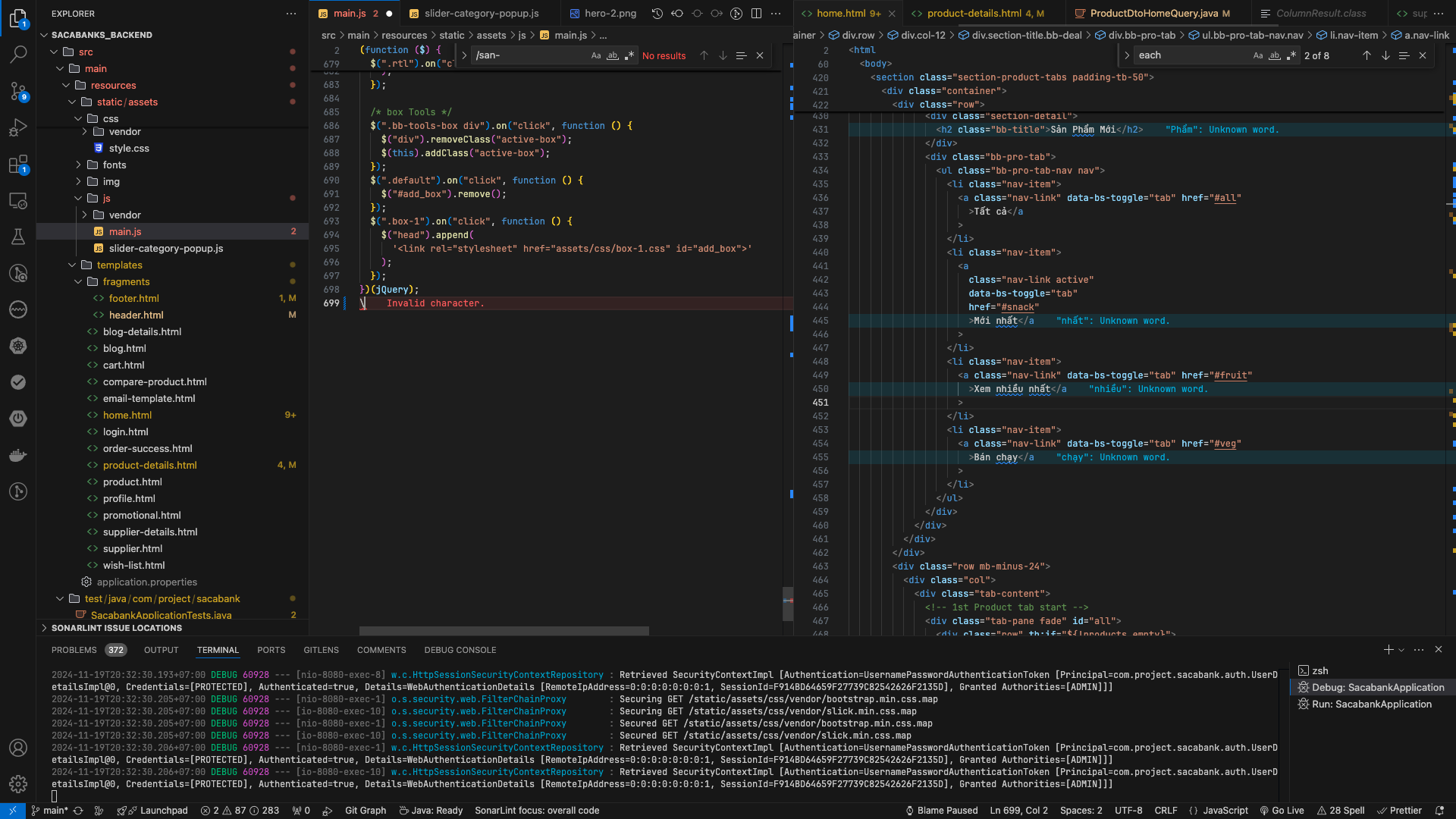Select Debug: SacabankApplication terminal

1371,687
